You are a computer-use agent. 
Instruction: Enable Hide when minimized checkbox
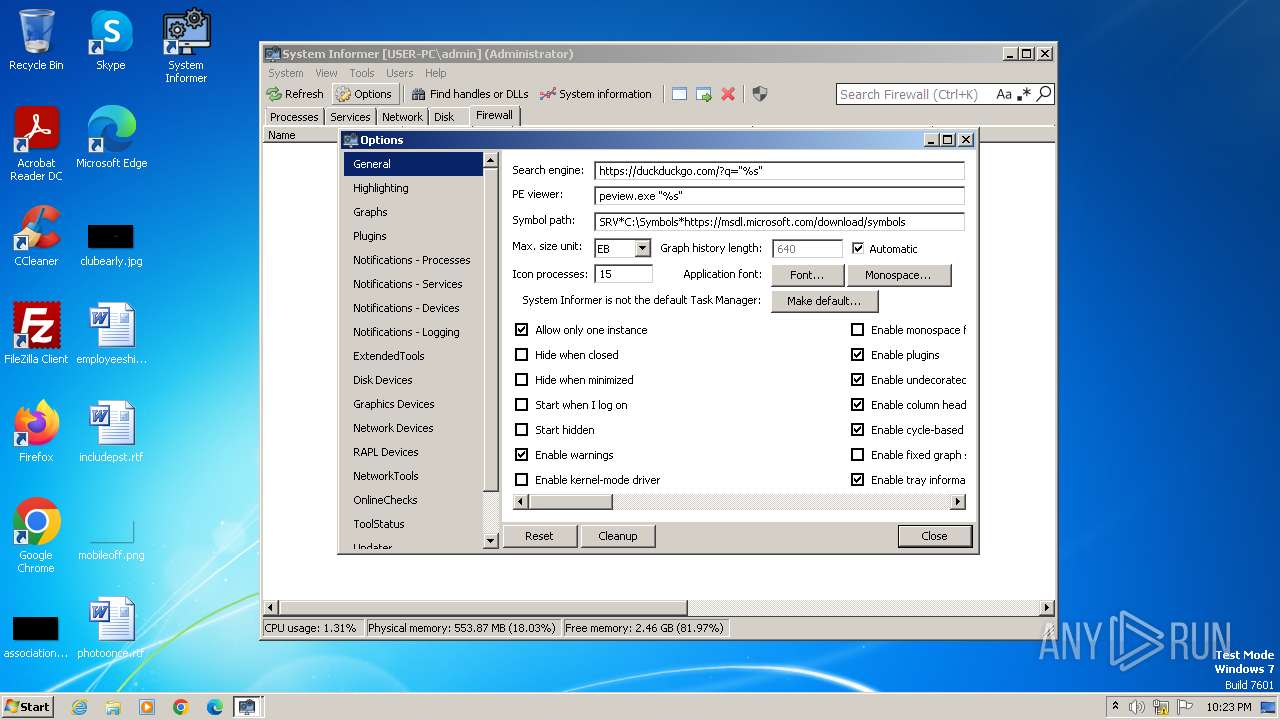pyautogui.click(x=521, y=380)
